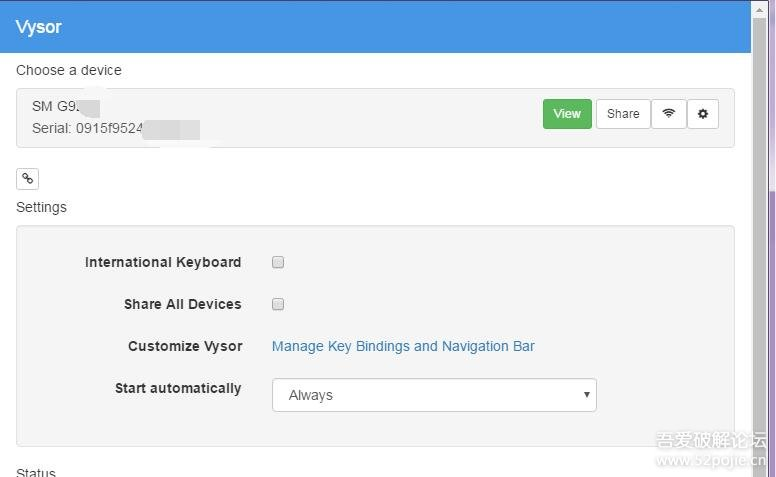Click the Share button for the device
Viewport: 776px width, 477px height.
pyautogui.click(x=623, y=114)
